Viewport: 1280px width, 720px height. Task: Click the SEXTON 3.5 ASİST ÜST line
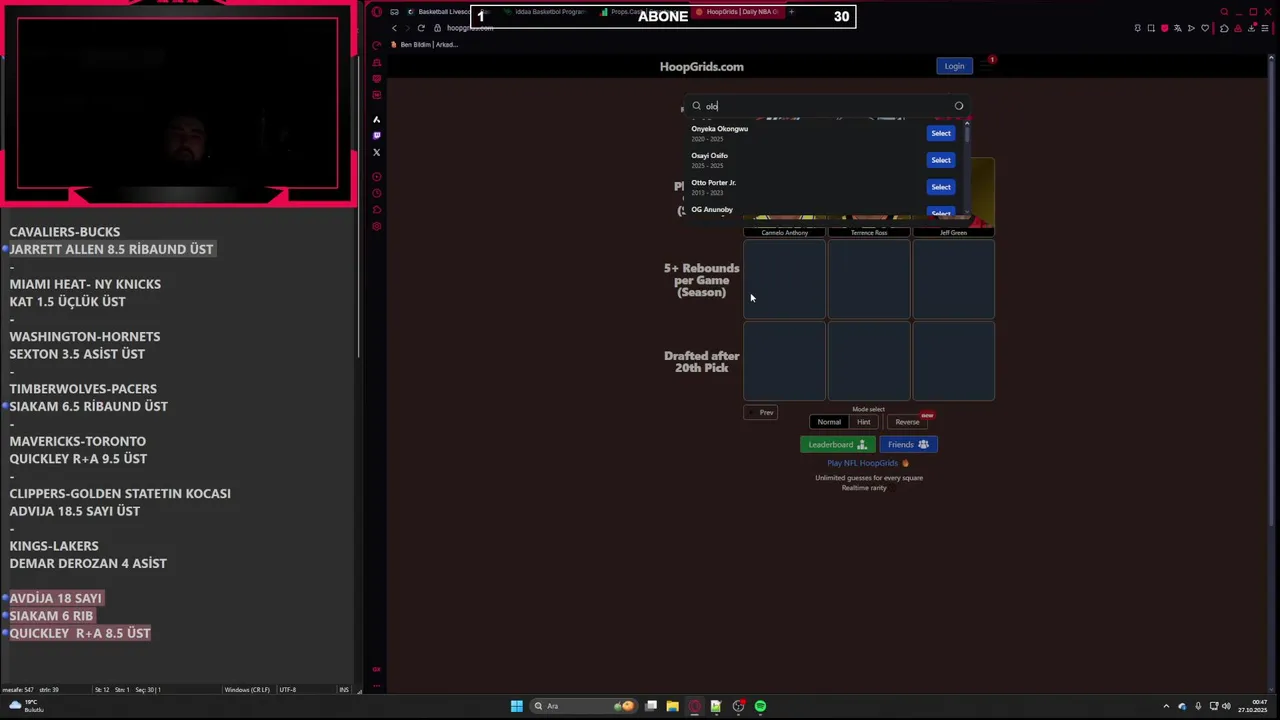77,354
